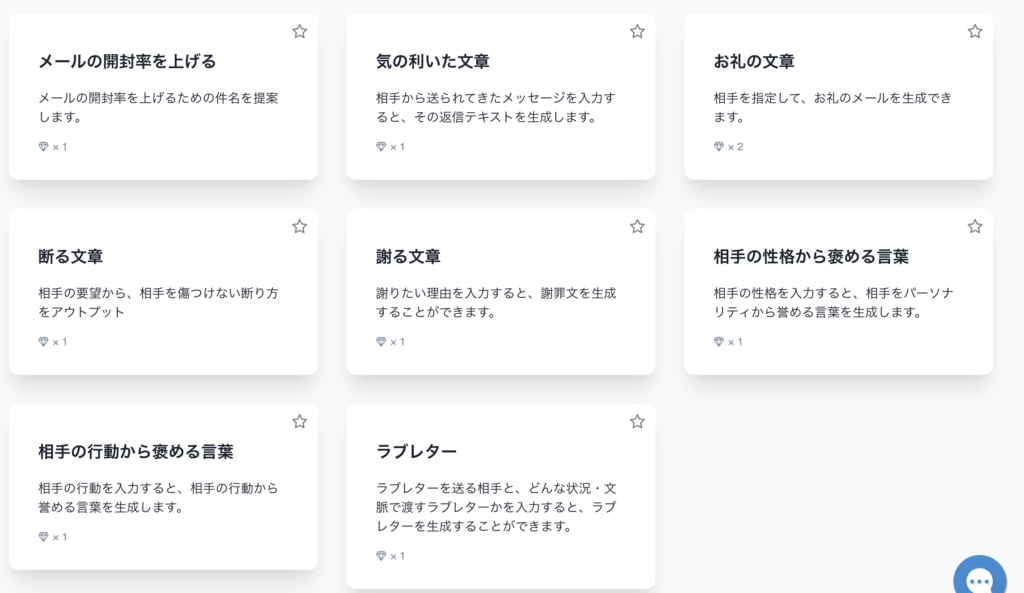This screenshot has width=1024, height=593.
Task: Click the star on ラブレター card
Action: pyautogui.click(x=637, y=422)
